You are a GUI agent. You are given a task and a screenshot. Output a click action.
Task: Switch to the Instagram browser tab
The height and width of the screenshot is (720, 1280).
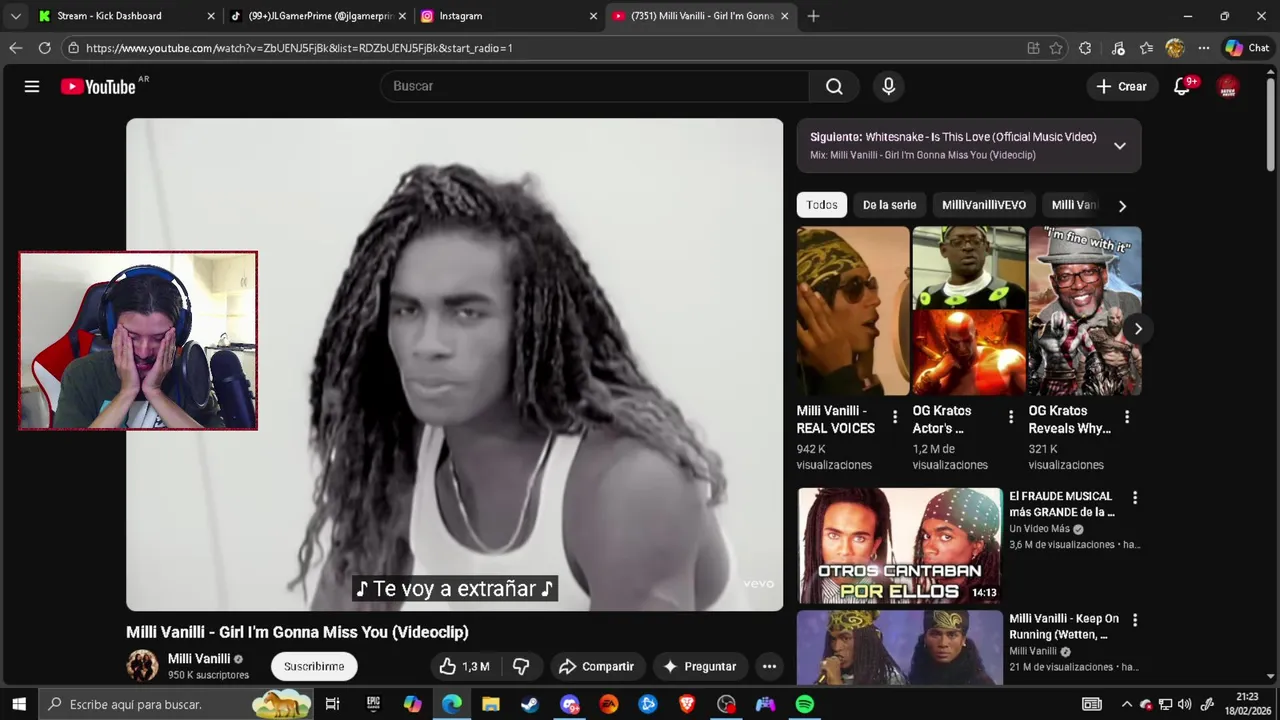[506, 16]
